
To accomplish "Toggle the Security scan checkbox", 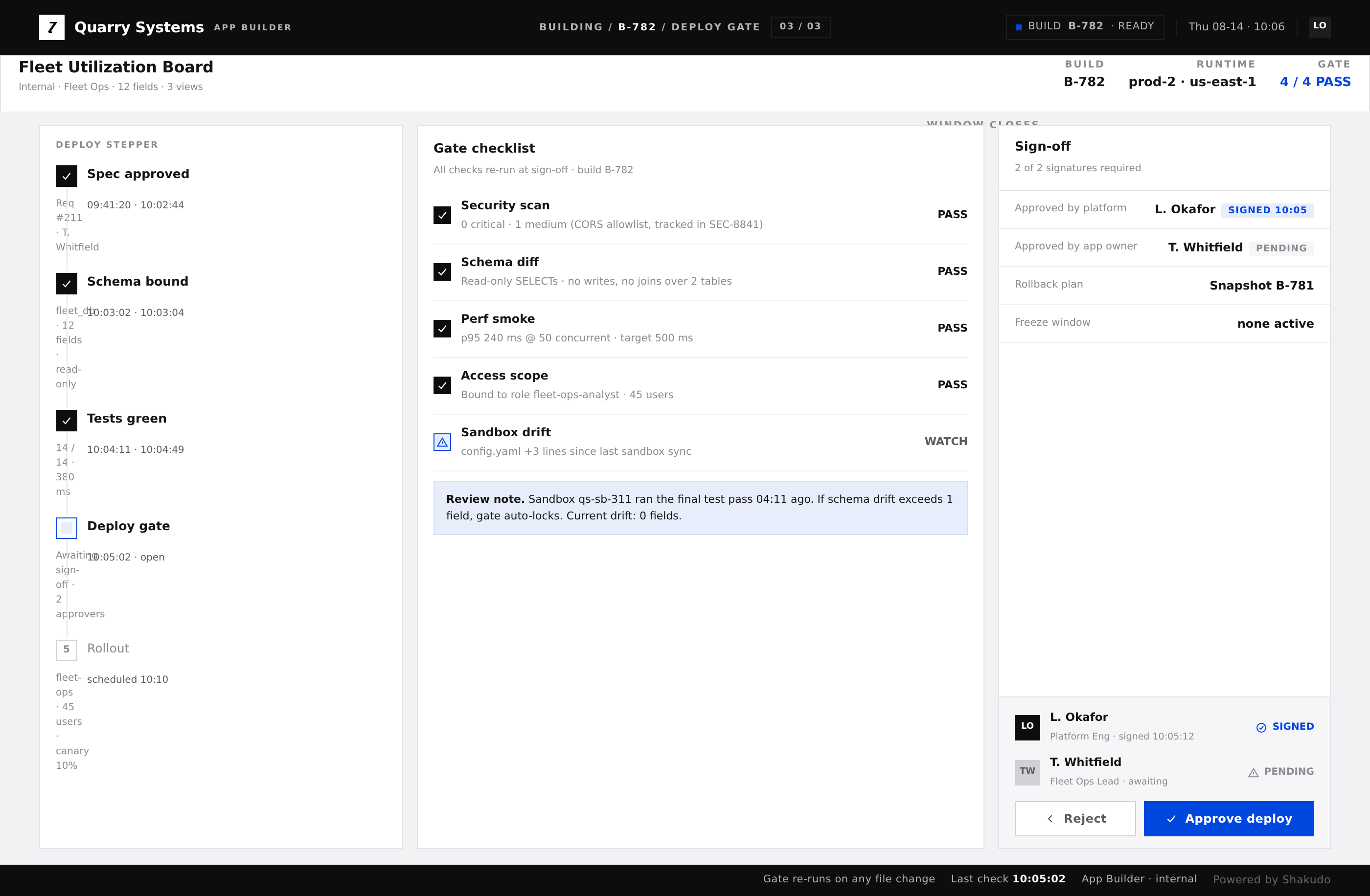I will (x=442, y=215).
